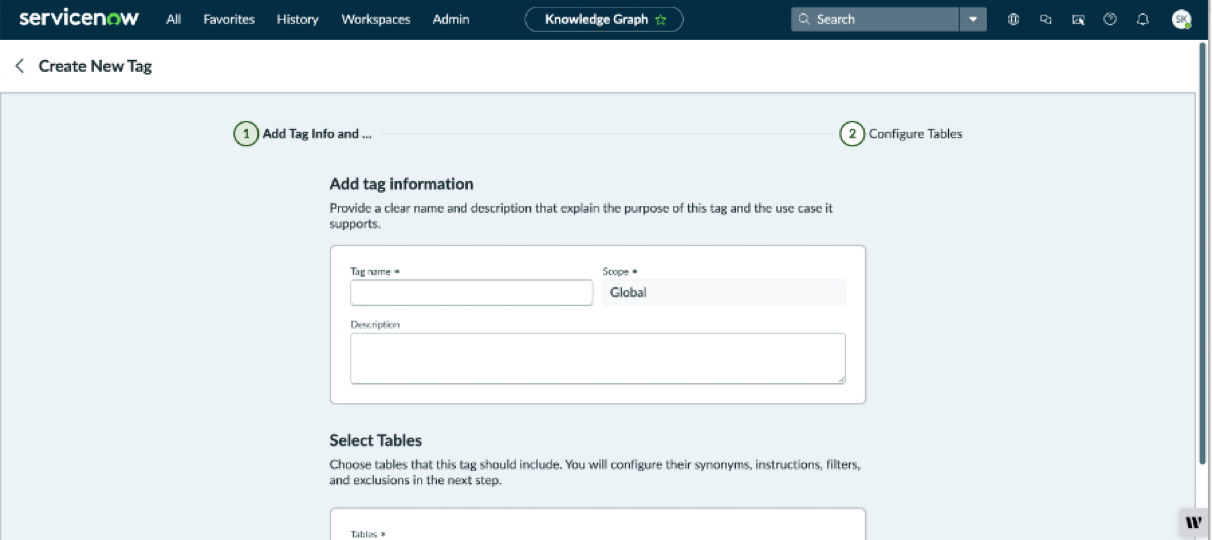Select step 1 Add Tag Info
Image resolution: width=1212 pixels, height=540 pixels.
[x=303, y=134]
